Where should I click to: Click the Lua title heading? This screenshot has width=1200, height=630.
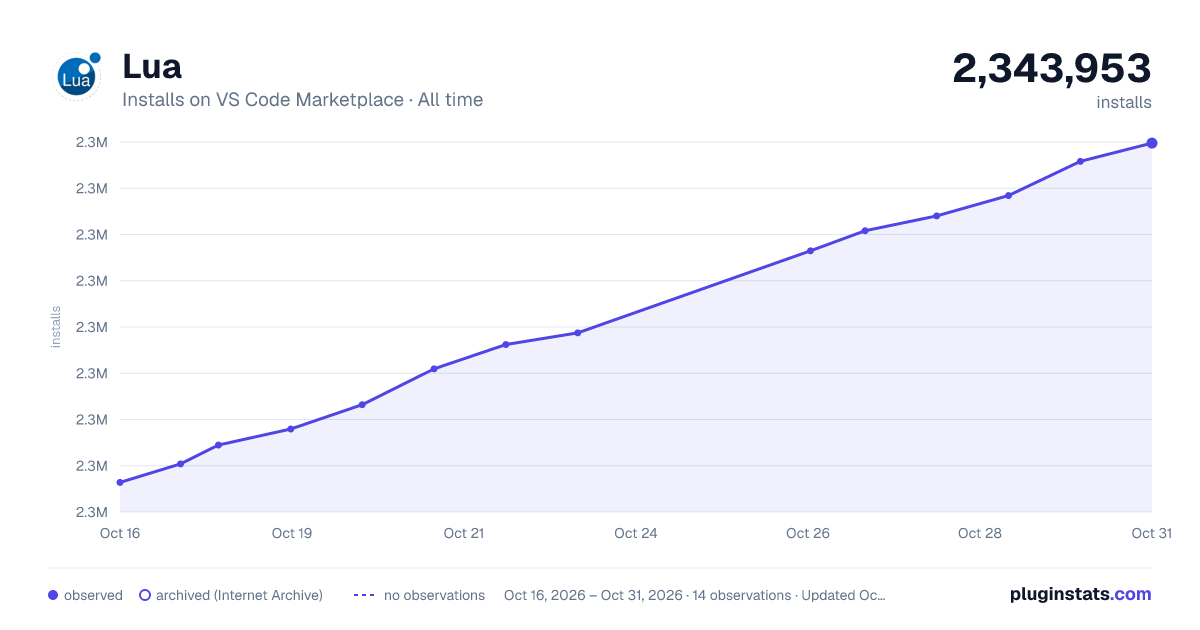[152, 66]
